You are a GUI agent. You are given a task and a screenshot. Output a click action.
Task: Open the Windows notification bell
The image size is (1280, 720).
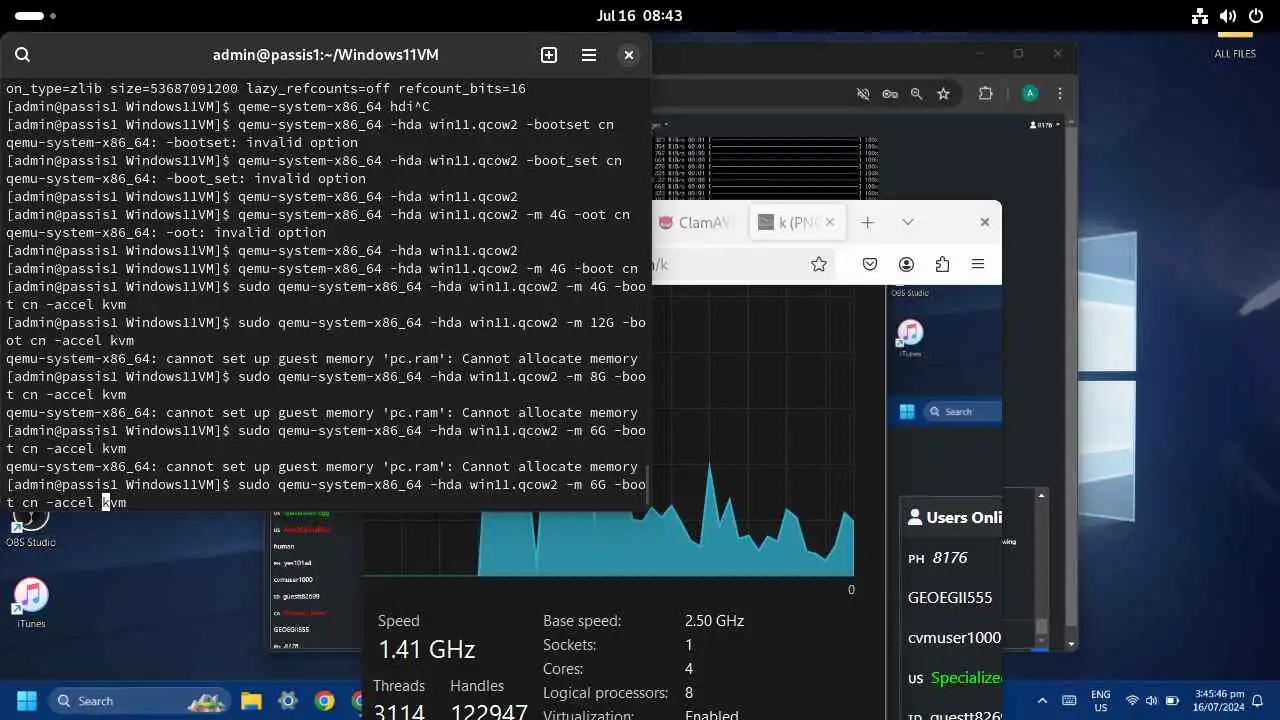pos(1258,701)
